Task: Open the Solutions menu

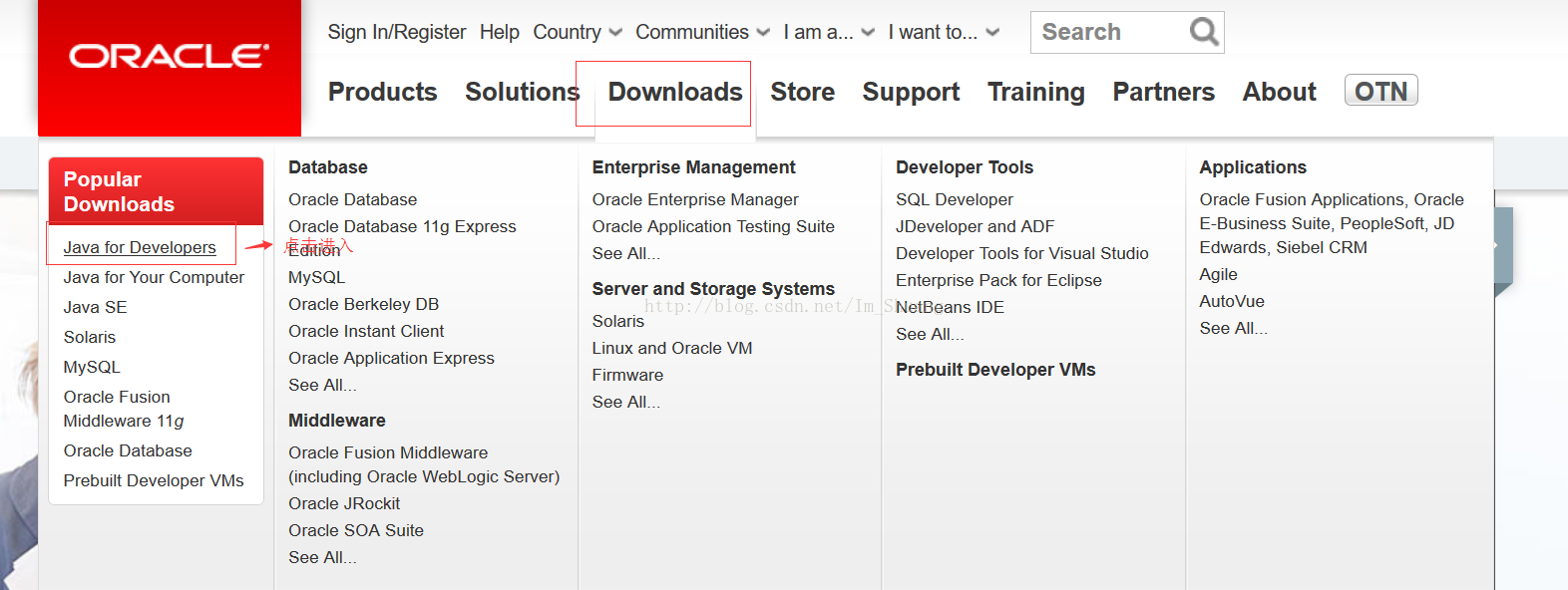Action: coord(522,92)
